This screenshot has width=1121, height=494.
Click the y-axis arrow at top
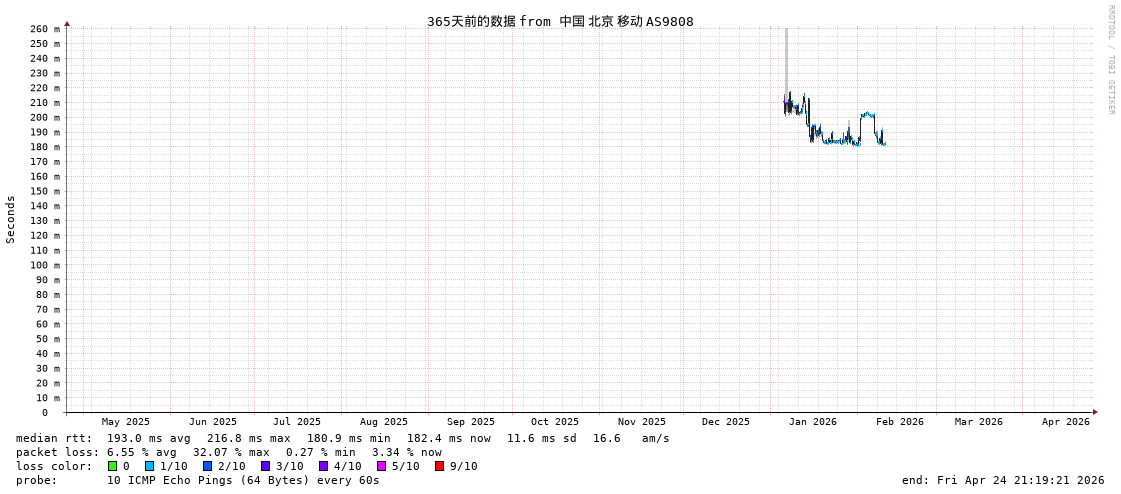point(67,23)
